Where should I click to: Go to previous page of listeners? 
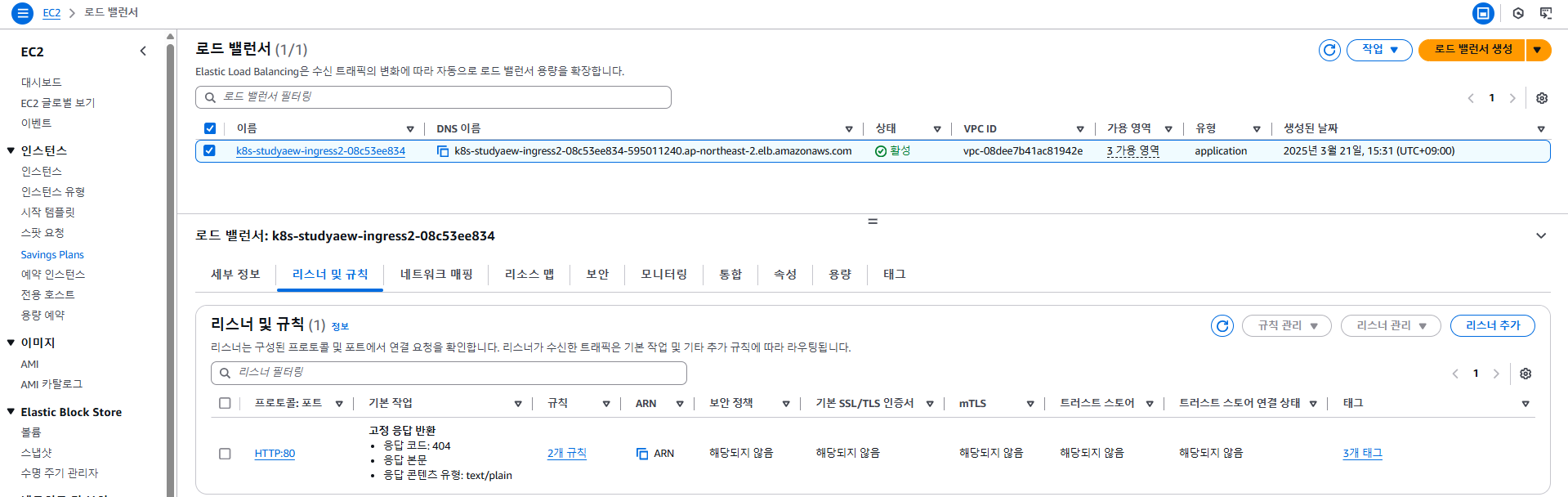pyautogui.click(x=1455, y=374)
